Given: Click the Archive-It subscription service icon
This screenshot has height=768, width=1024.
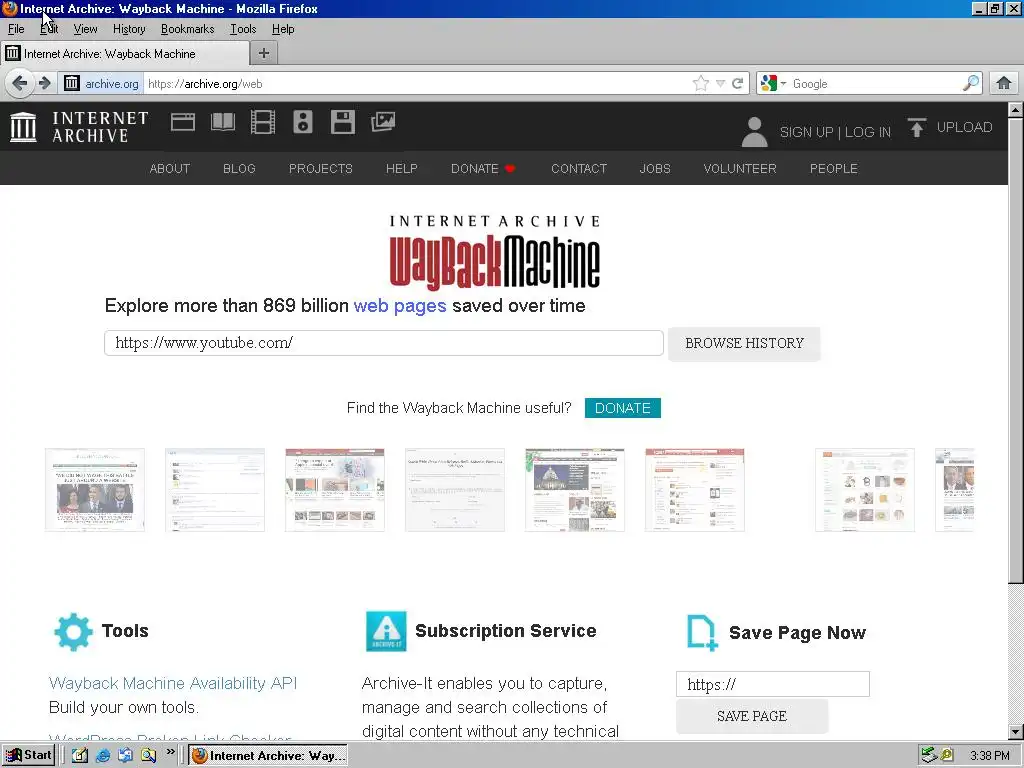Looking at the screenshot, I should coord(386,632).
